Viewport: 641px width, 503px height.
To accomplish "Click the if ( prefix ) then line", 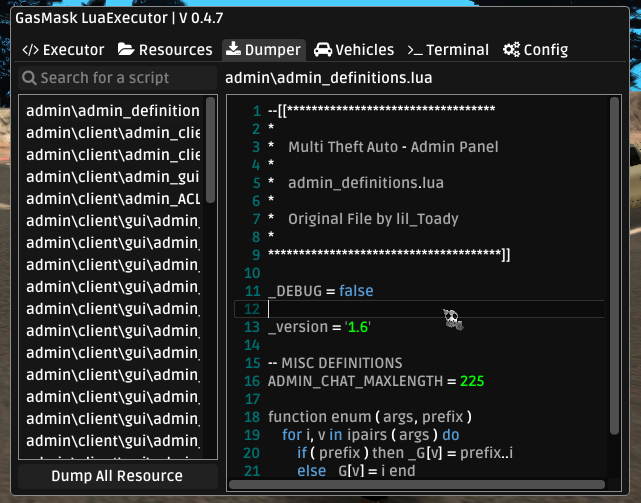I will click(405, 453).
